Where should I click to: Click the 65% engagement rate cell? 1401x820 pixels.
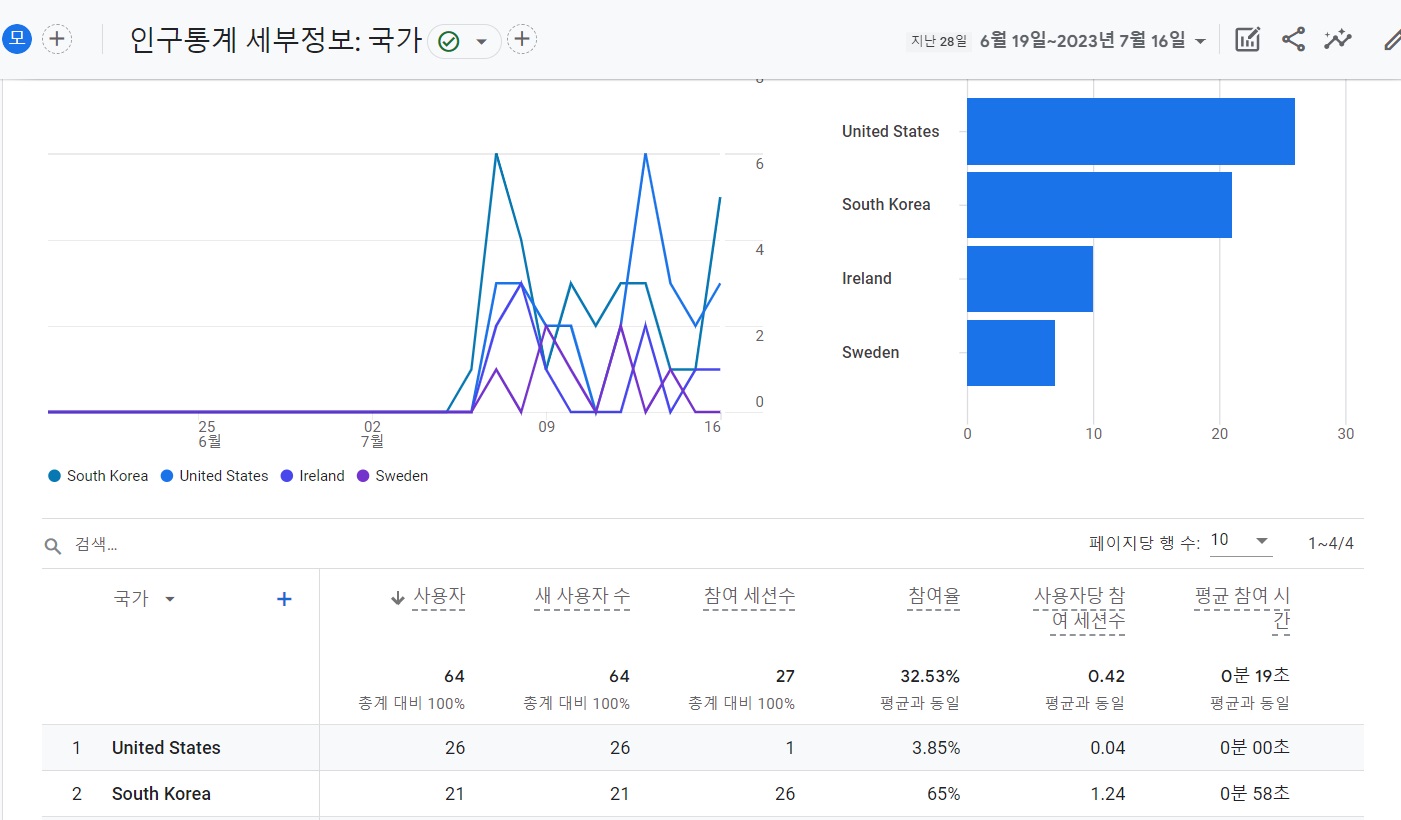click(943, 794)
